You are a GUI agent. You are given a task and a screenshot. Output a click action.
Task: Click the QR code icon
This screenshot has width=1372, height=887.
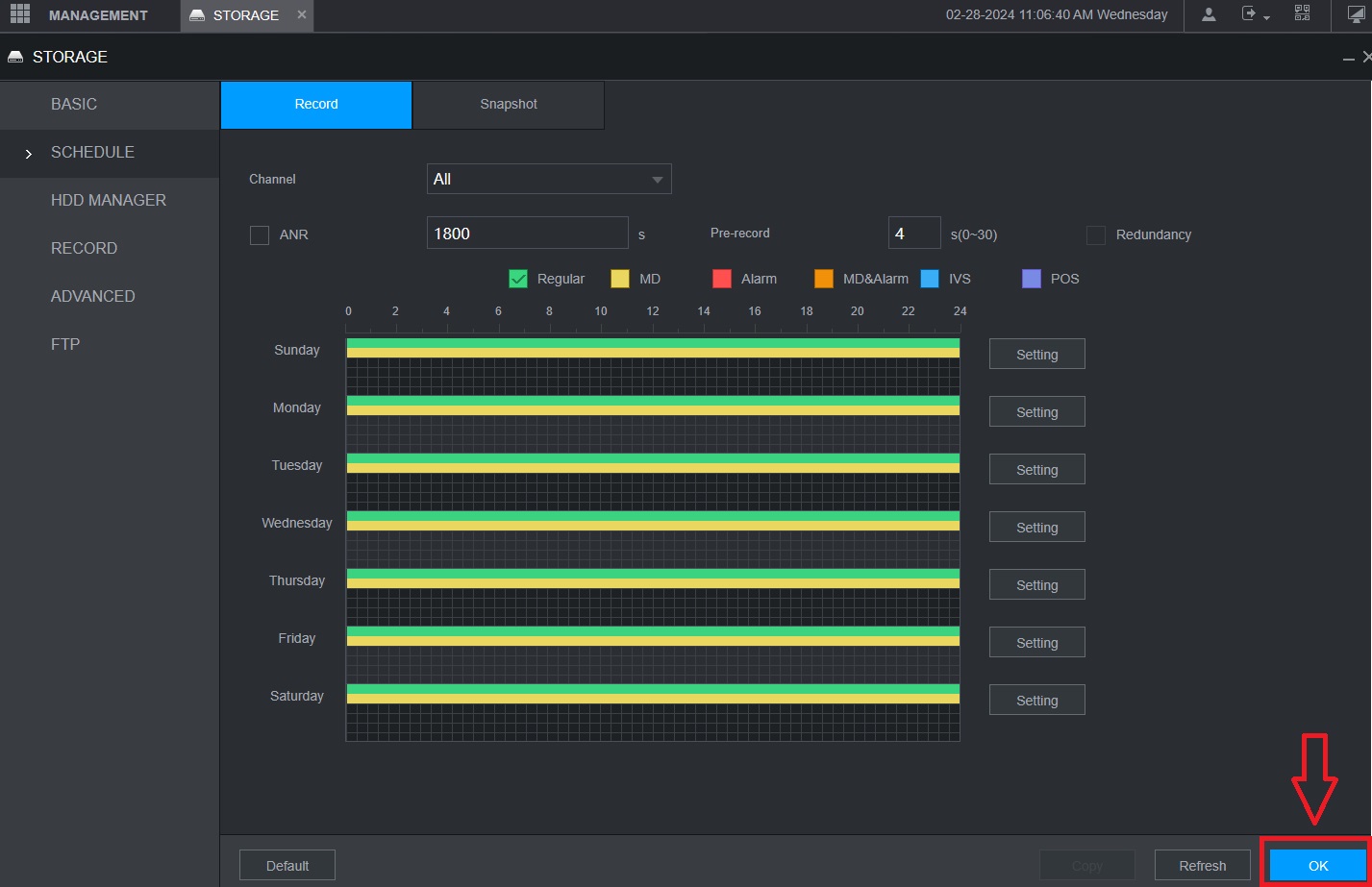pyautogui.click(x=1302, y=13)
